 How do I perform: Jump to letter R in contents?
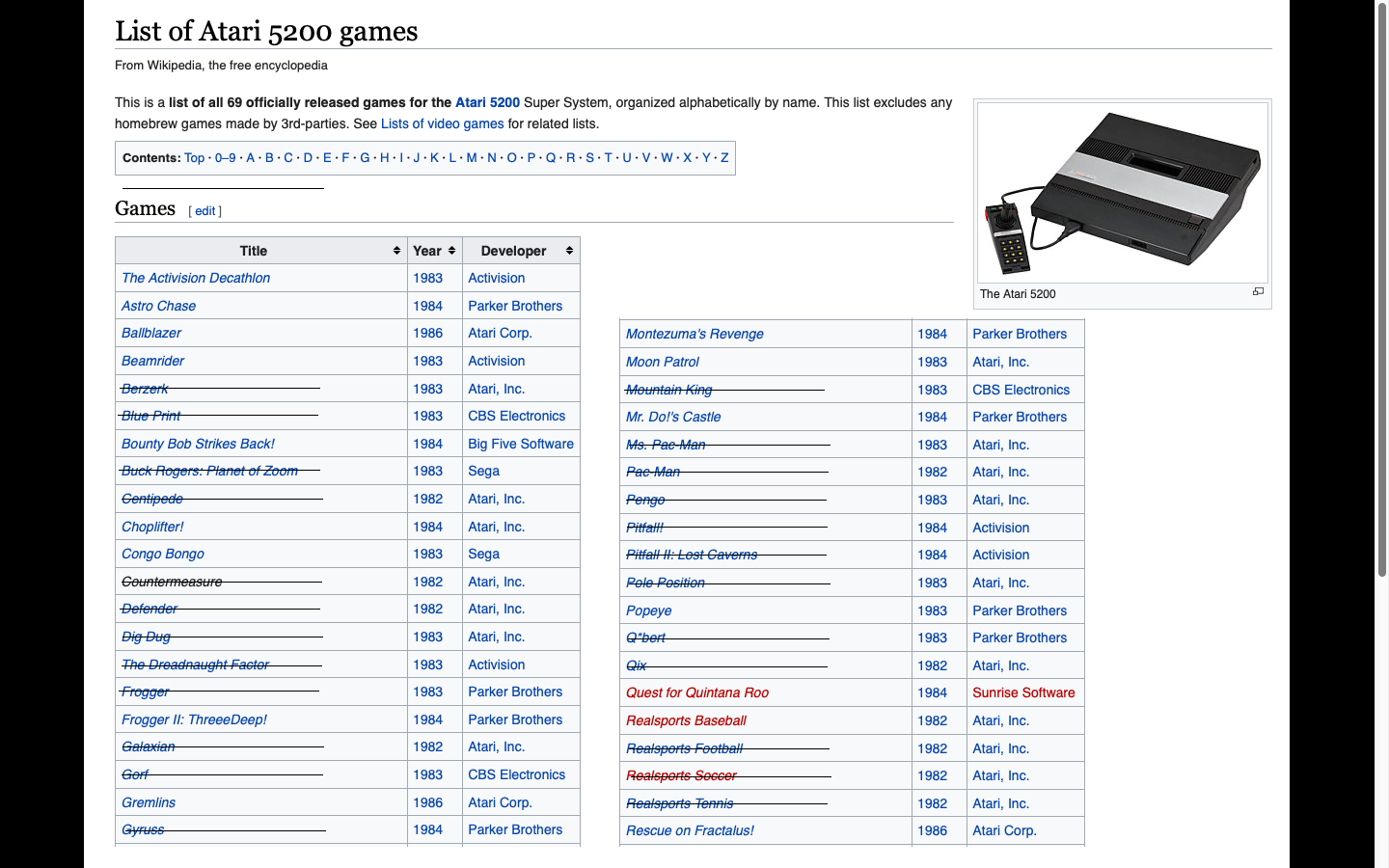click(570, 158)
